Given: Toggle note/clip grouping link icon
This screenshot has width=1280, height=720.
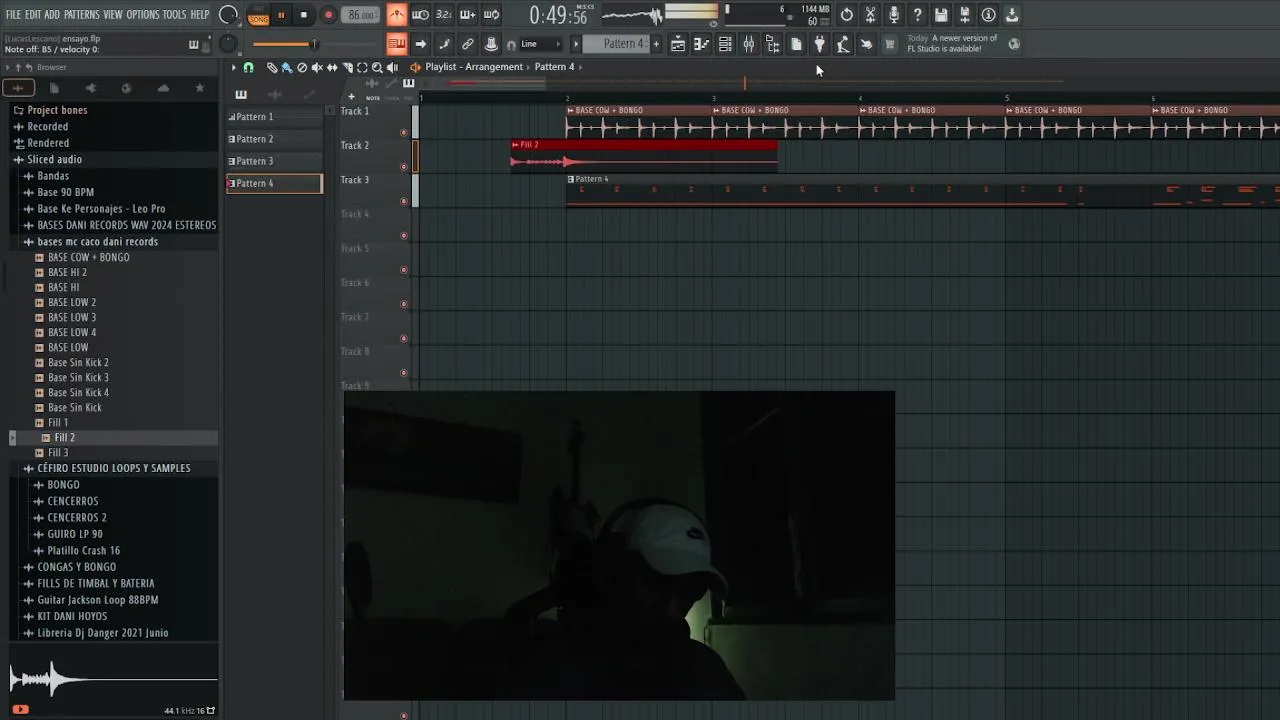Looking at the screenshot, I should point(467,44).
